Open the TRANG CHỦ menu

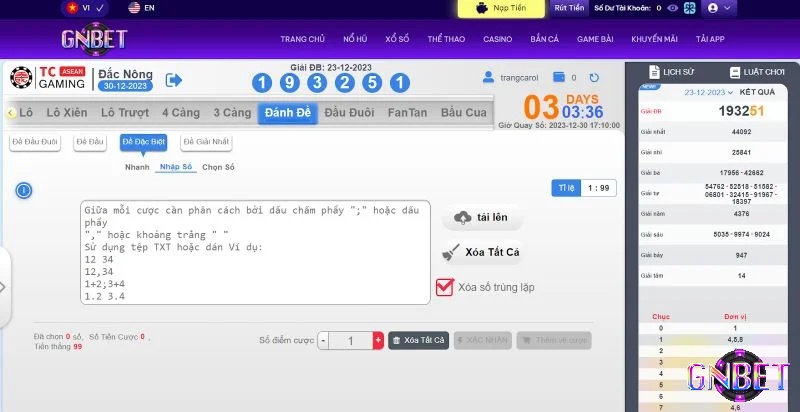point(303,39)
